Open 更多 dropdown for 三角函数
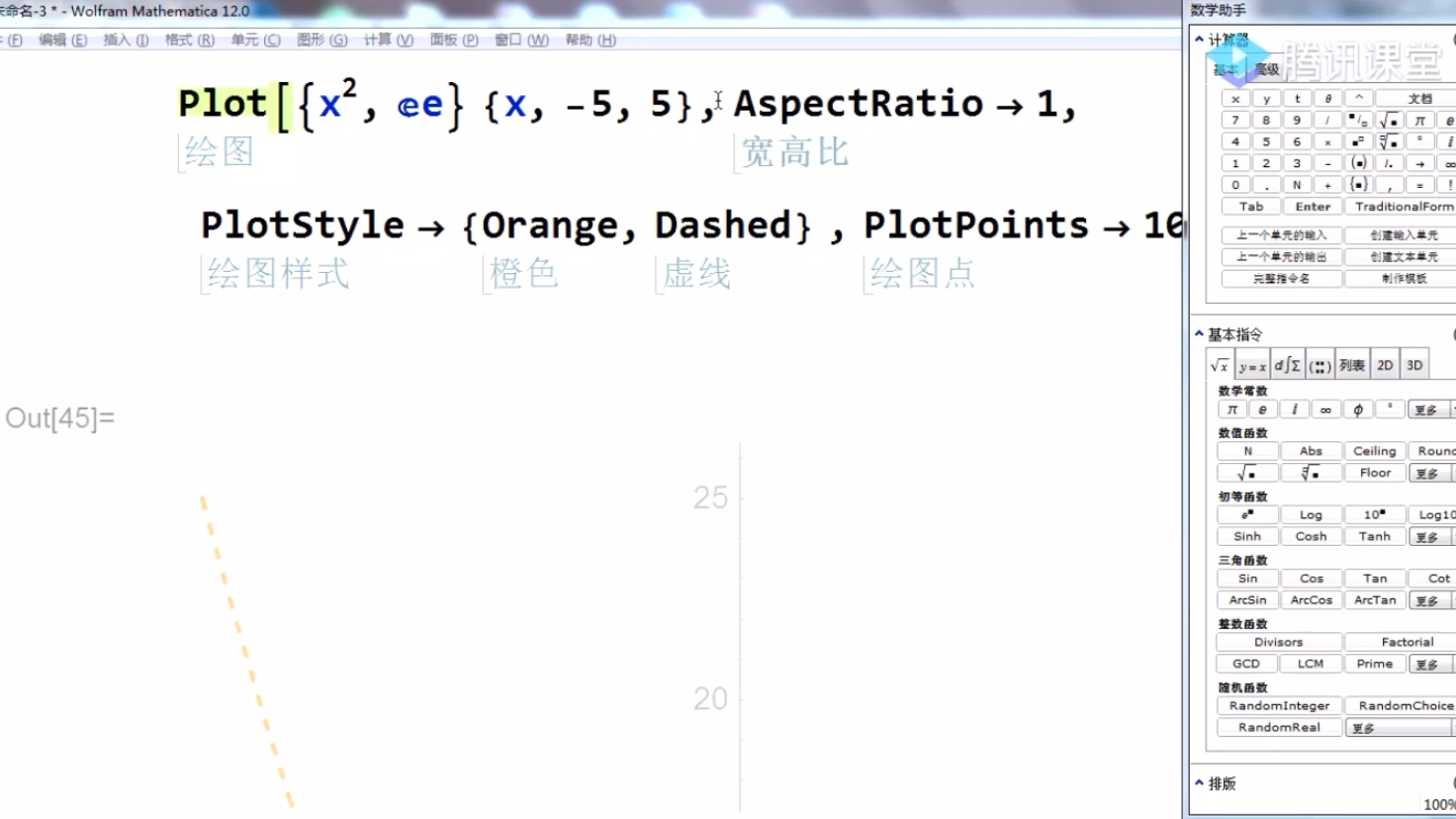The height and width of the screenshot is (819, 1456). click(x=1427, y=600)
